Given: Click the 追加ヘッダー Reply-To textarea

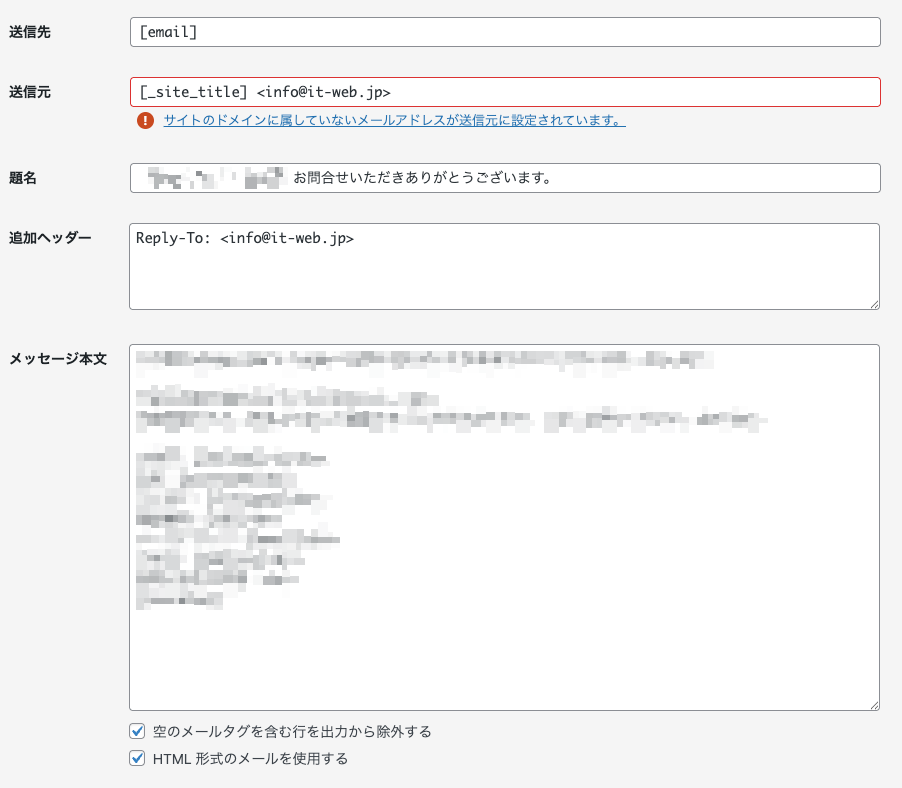Looking at the screenshot, I should [x=504, y=266].
